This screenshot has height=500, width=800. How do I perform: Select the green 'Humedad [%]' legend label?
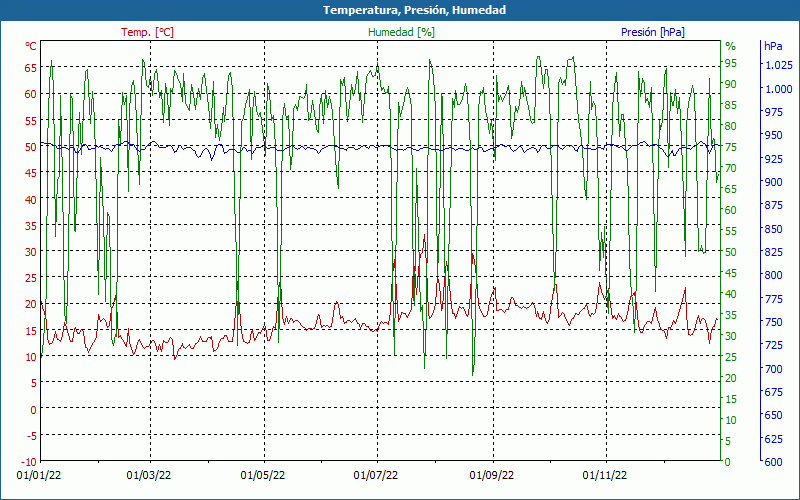pyautogui.click(x=402, y=32)
